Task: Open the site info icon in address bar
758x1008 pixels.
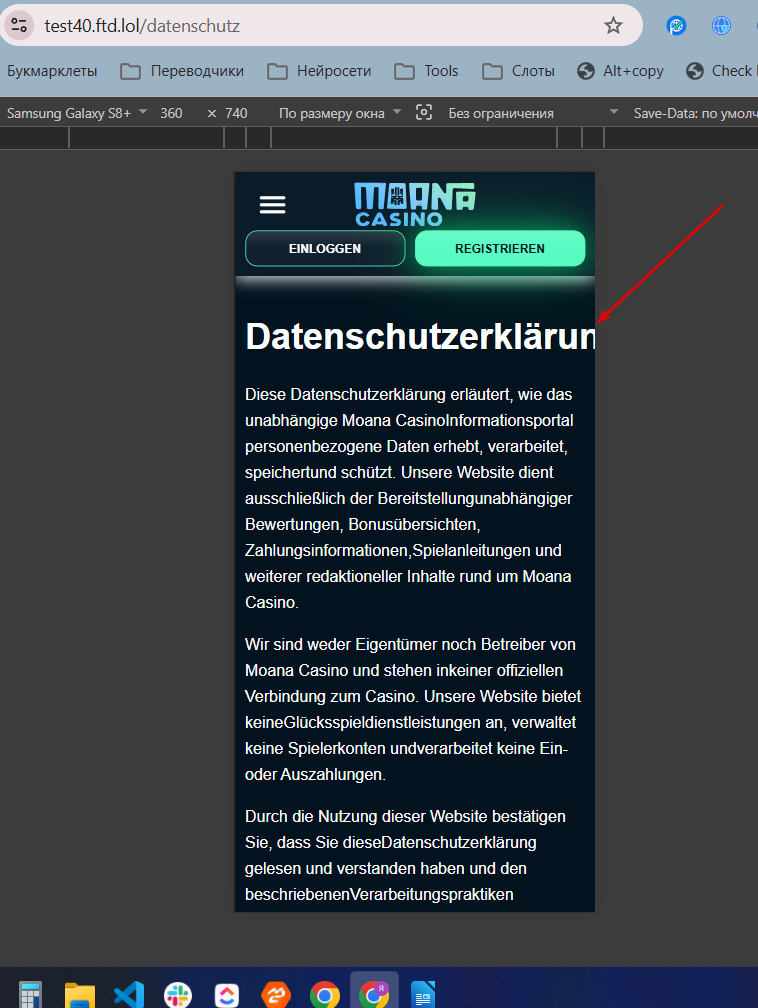Action: (19, 26)
